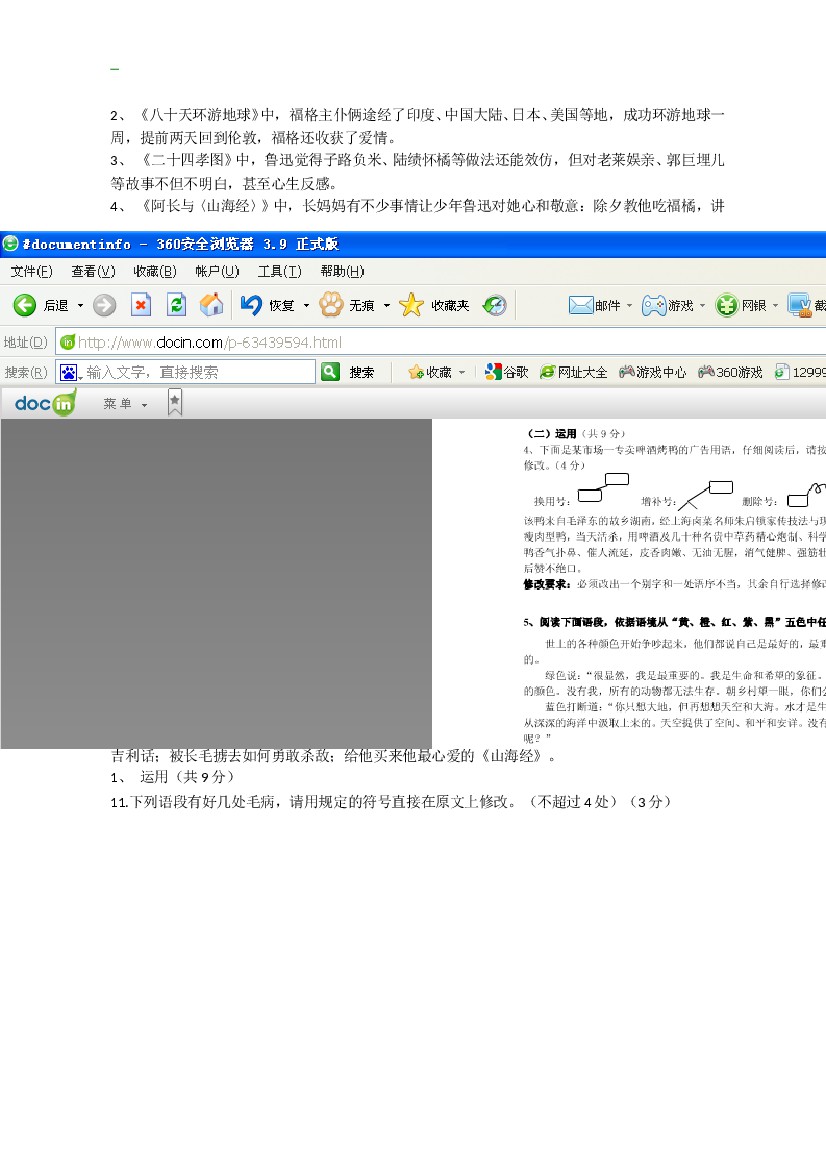826x1169 pixels.
Task: Expand the 后退 history dropdown arrow
Action: point(80,306)
